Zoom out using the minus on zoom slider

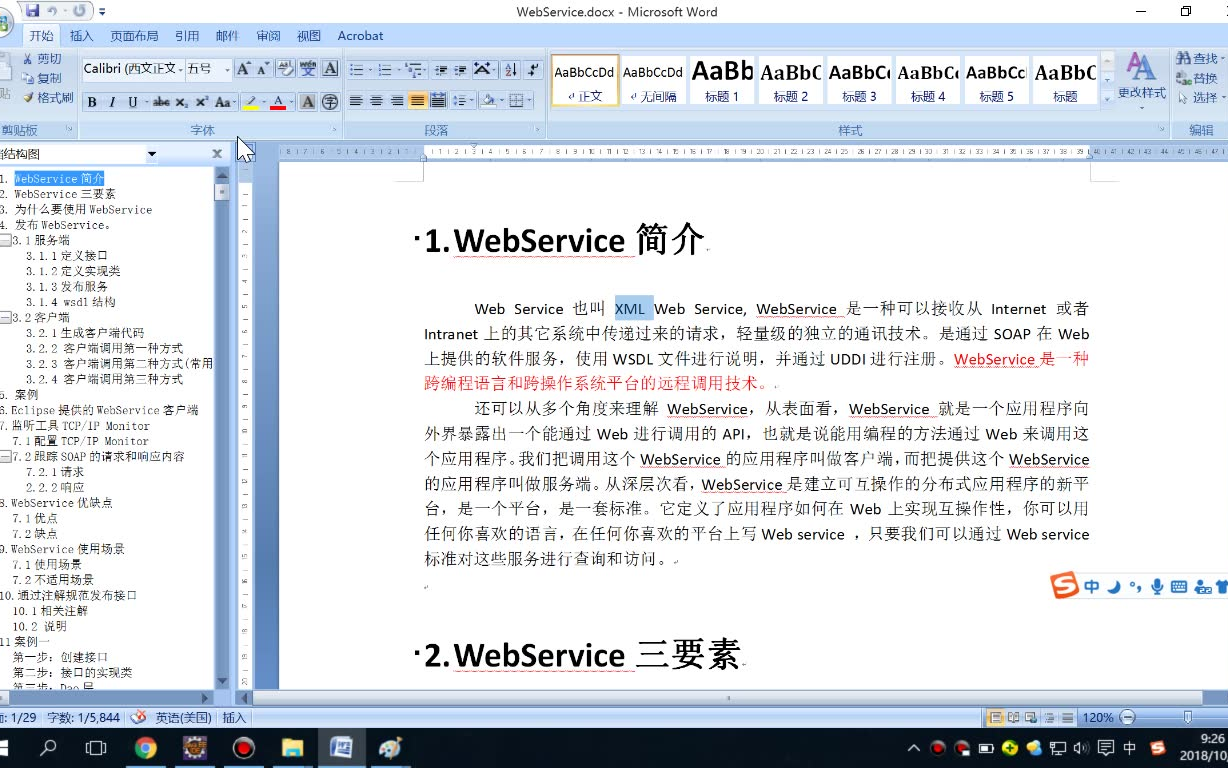coord(1126,718)
